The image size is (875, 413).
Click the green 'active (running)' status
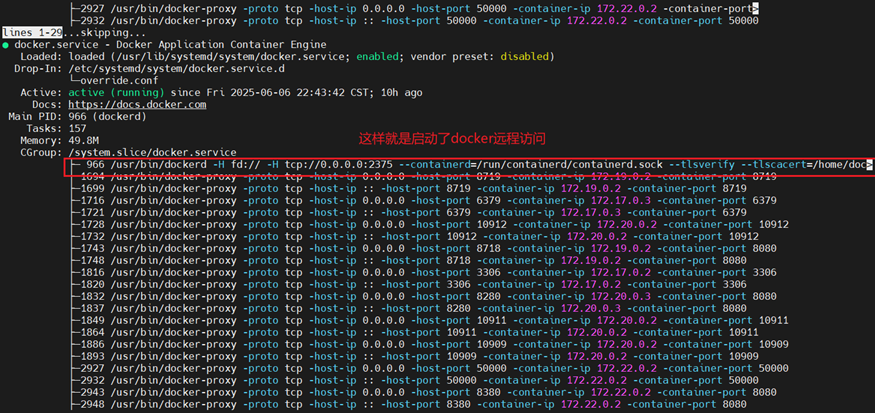pos(116,93)
